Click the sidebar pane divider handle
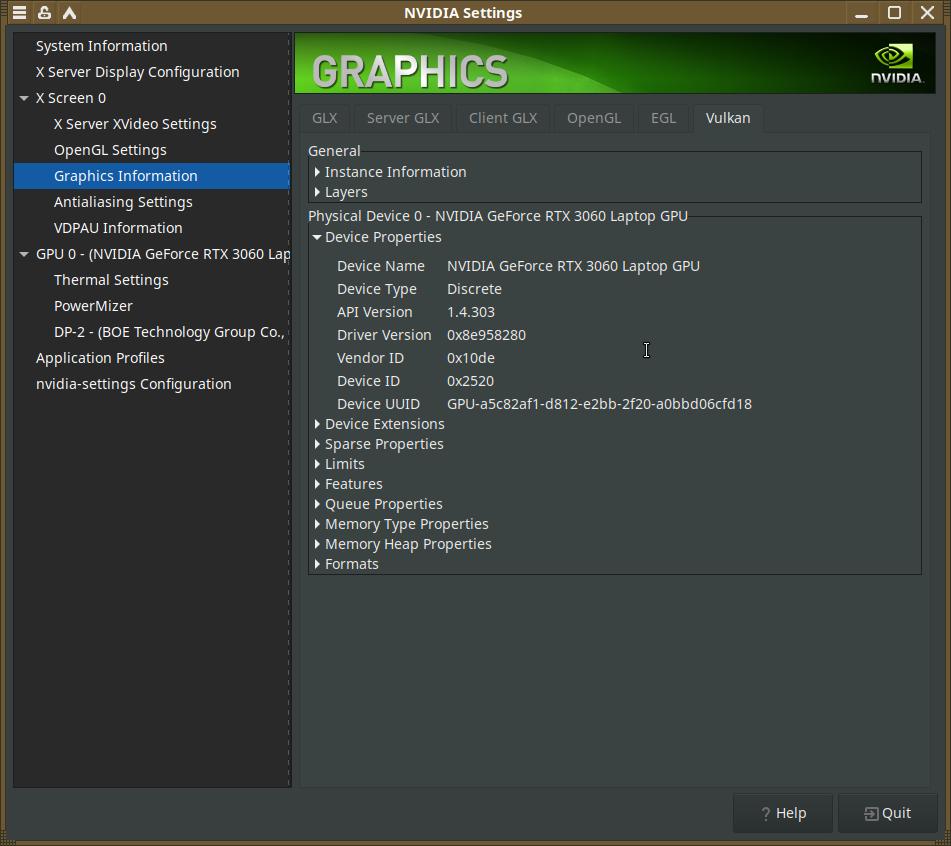Screen dimensions: 951x846 (x=291, y=410)
